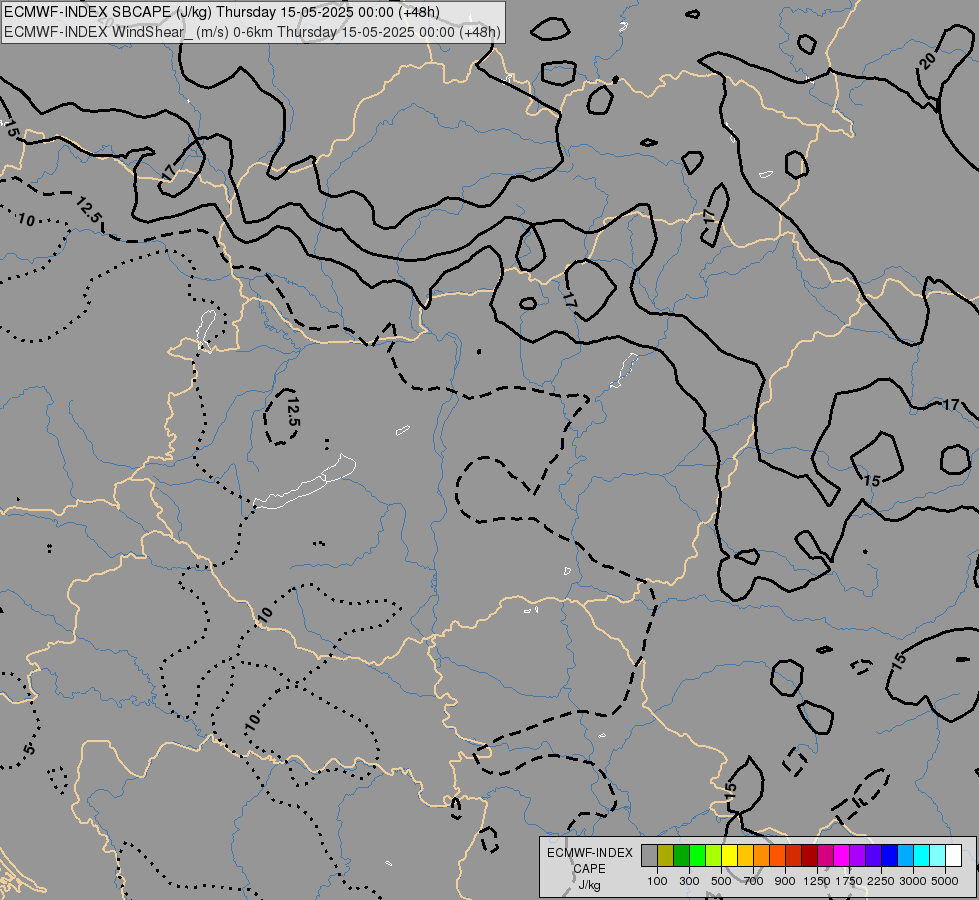The image size is (979, 900).
Task: Click the gray swatch in CAPE legend
Action: [649, 855]
